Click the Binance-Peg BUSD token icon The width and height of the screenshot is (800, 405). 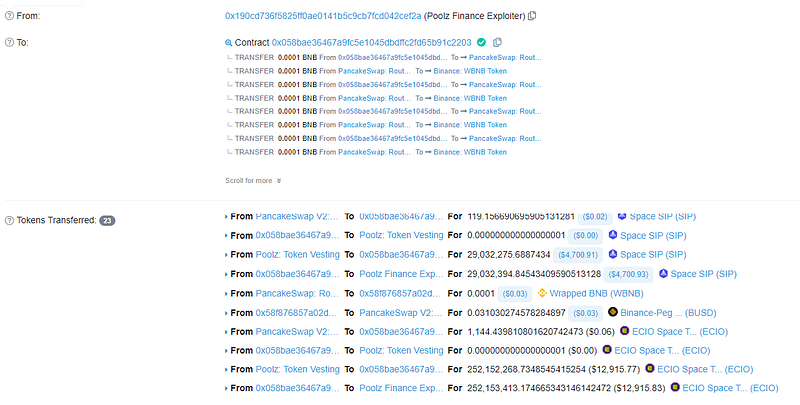(613, 312)
